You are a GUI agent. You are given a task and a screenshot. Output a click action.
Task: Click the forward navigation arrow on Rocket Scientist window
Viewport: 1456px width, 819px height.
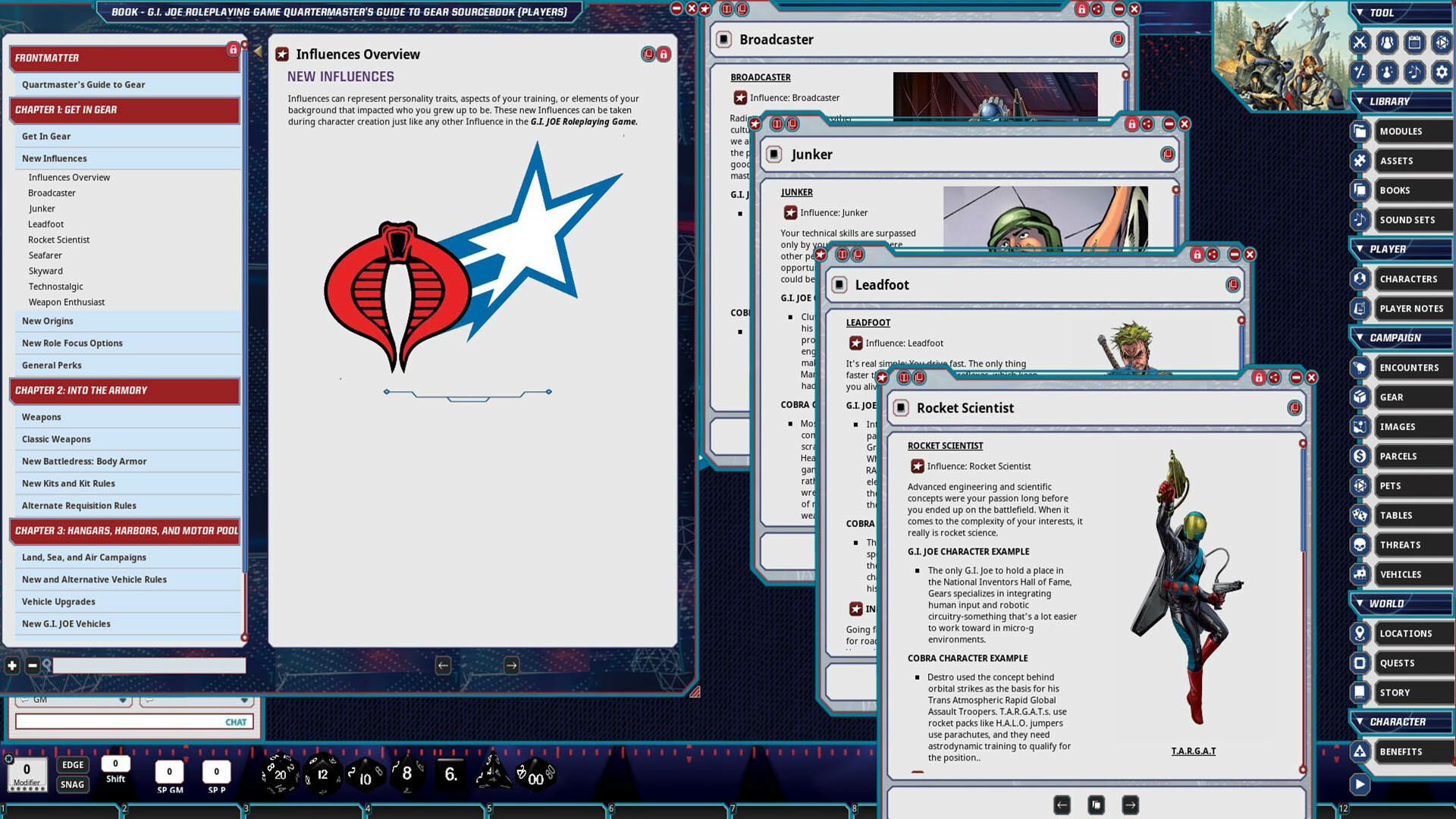1129,805
